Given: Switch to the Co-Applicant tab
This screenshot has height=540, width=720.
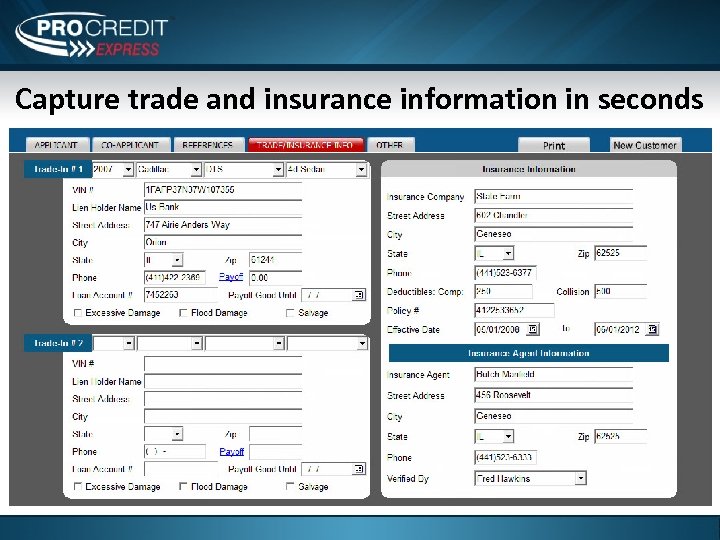Looking at the screenshot, I should (131, 145).
